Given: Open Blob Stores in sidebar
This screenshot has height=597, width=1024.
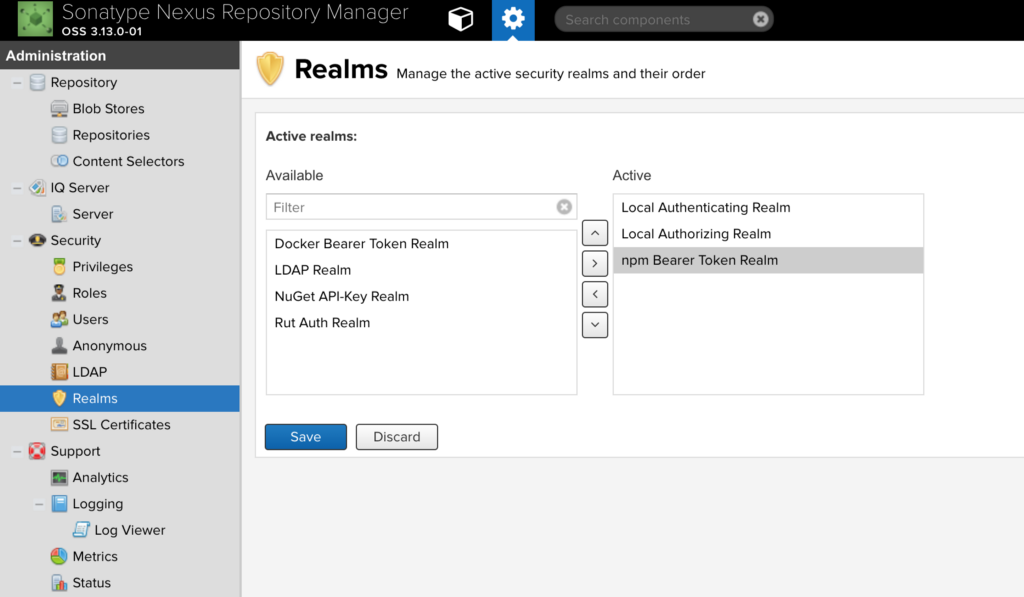Looking at the screenshot, I should [x=108, y=109].
